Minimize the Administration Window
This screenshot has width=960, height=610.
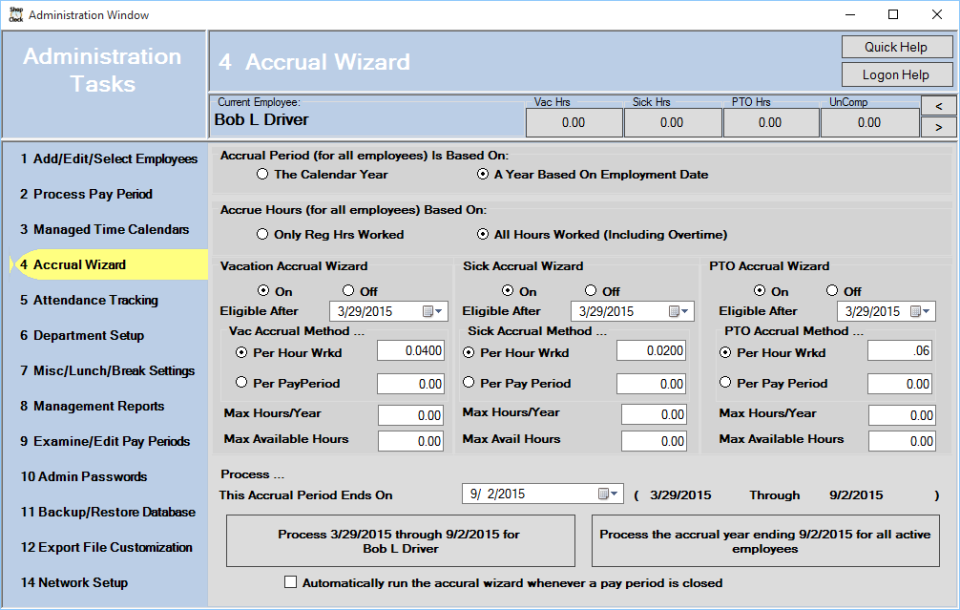(850, 15)
